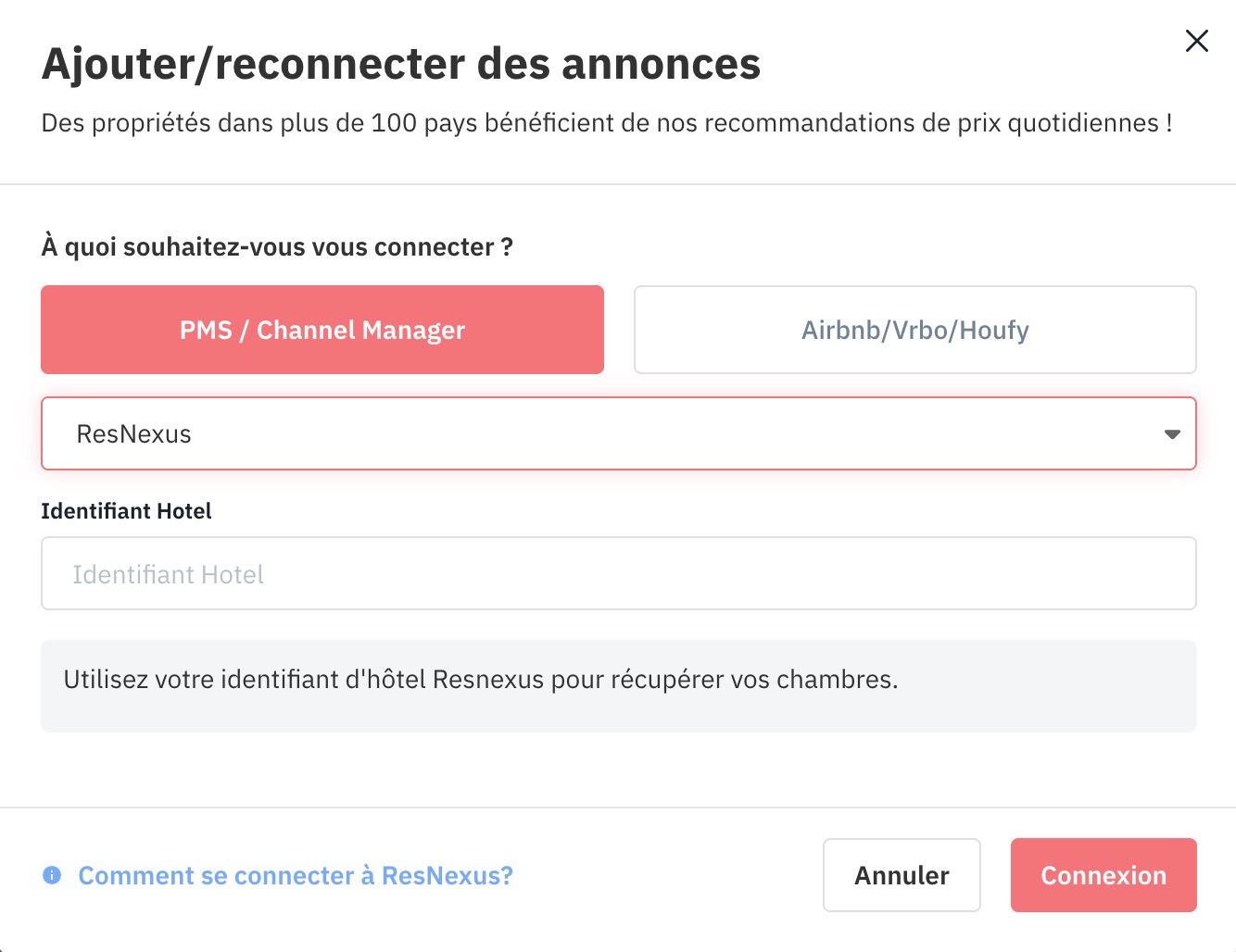Close the Ajouter/reconnecter des annonces dialog
This screenshot has height=952, width=1236.
[x=1196, y=41]
